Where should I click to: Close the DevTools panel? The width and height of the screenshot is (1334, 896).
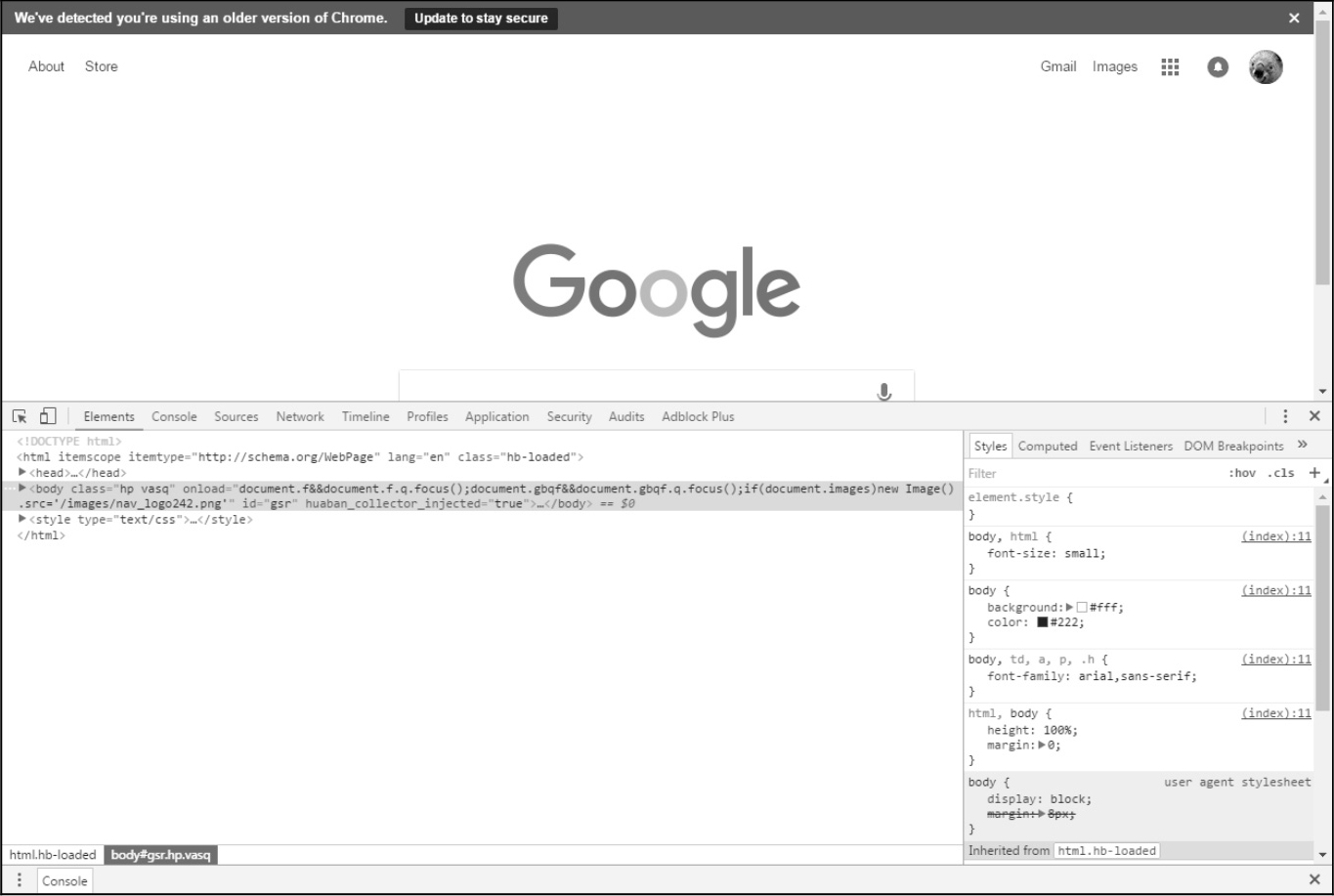click(1314, 416)
